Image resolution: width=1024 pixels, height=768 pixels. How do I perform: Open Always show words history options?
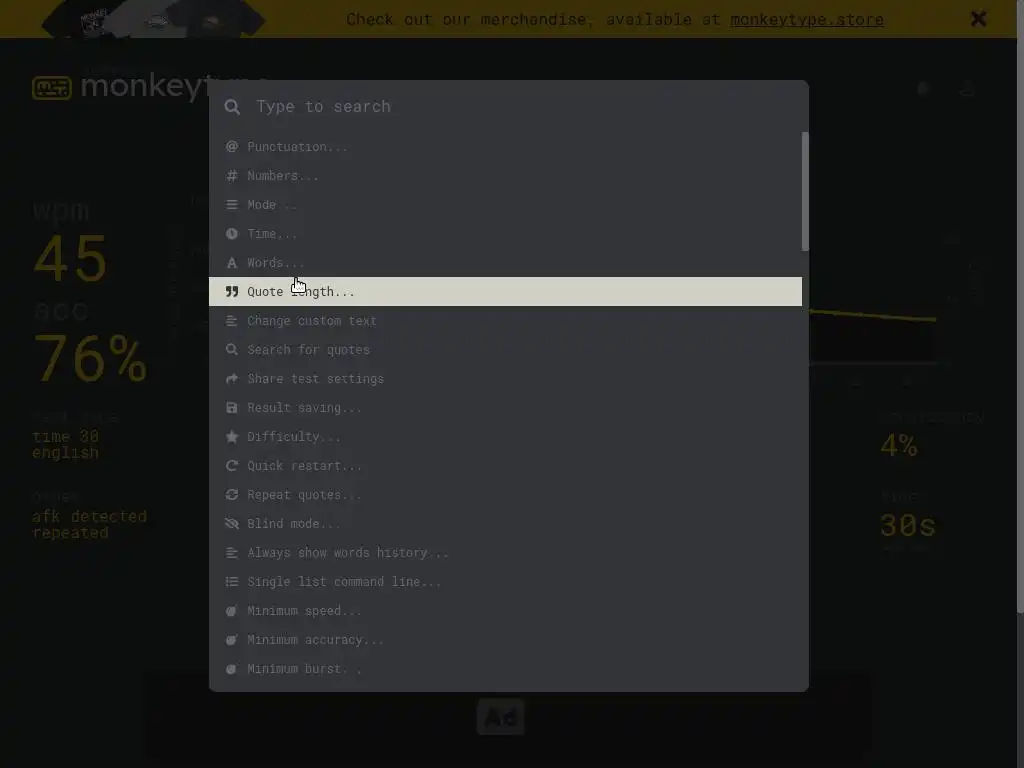point(505,552)
